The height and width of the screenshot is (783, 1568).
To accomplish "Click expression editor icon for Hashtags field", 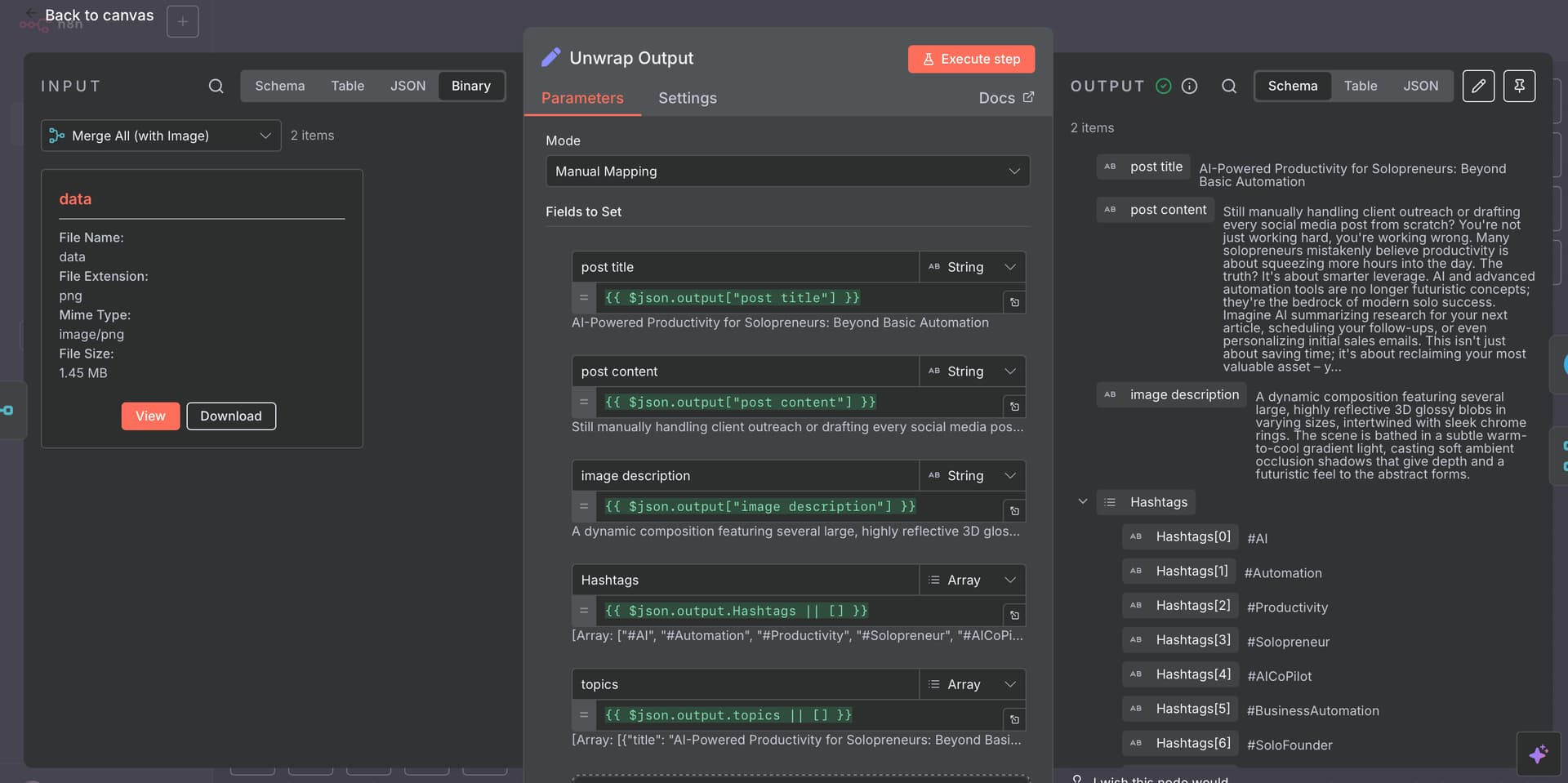I will coord(1014,615).
